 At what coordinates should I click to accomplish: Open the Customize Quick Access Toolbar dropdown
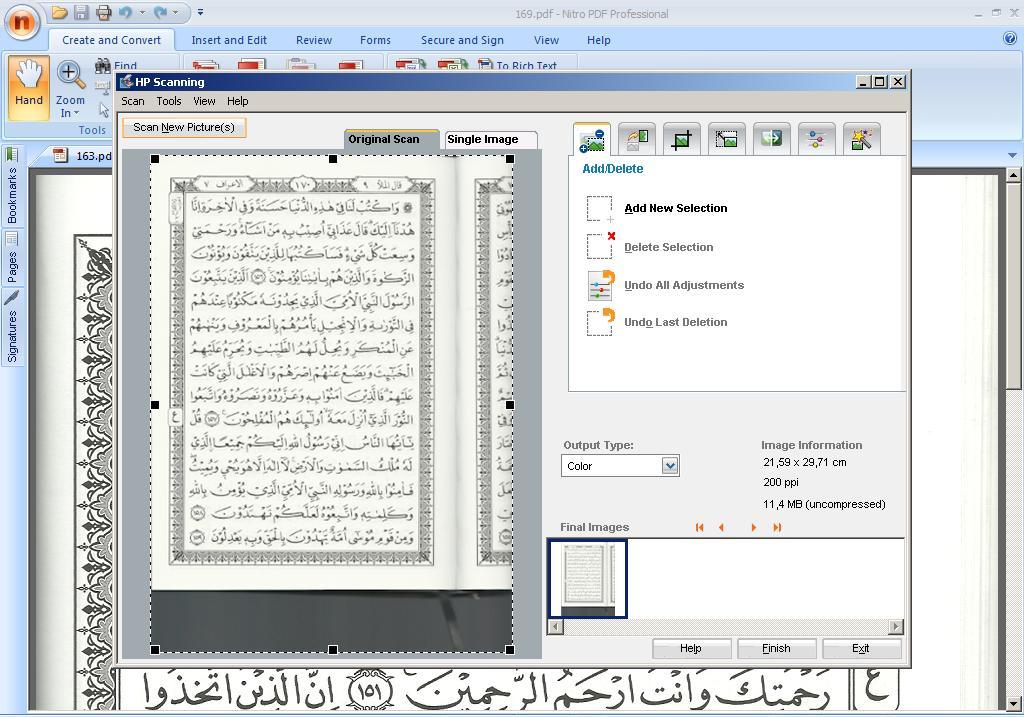(200, 12)
